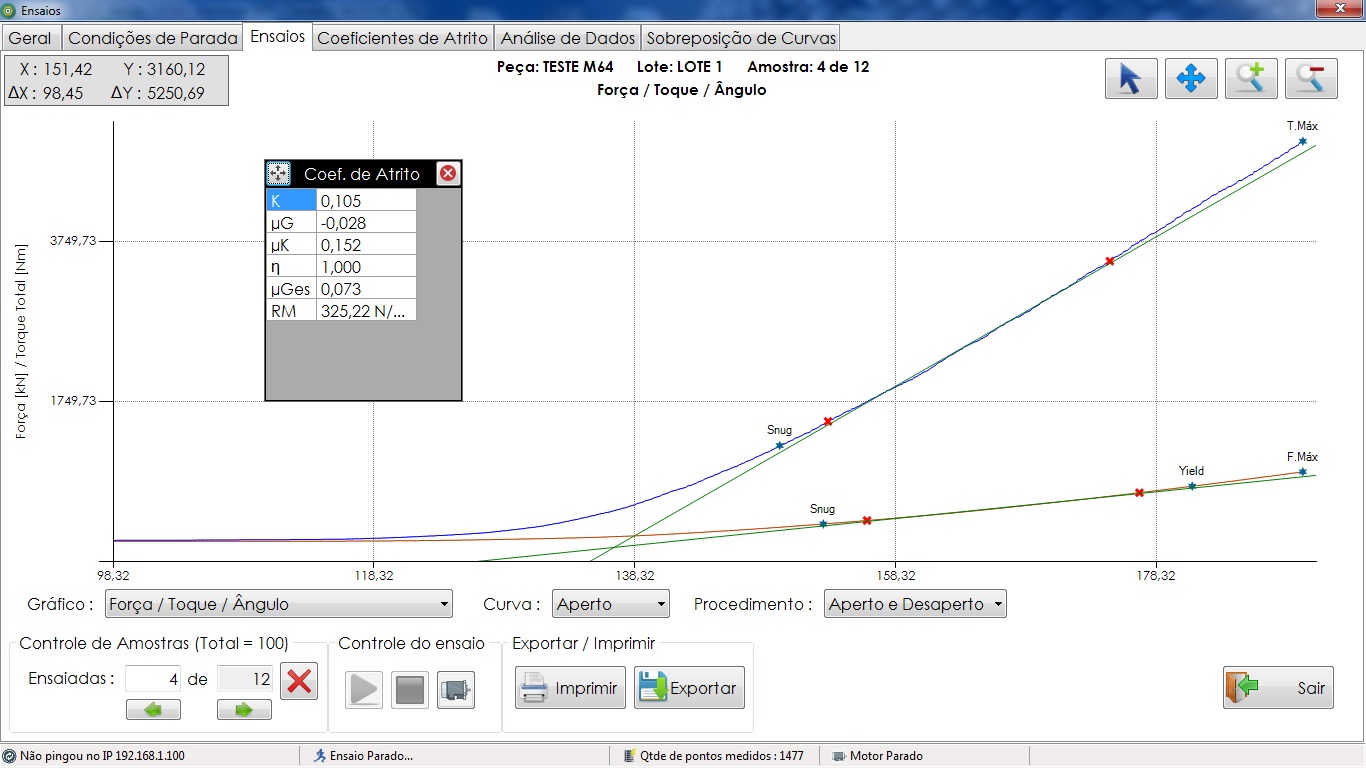Go to next sample with the right green arrow

244,710
